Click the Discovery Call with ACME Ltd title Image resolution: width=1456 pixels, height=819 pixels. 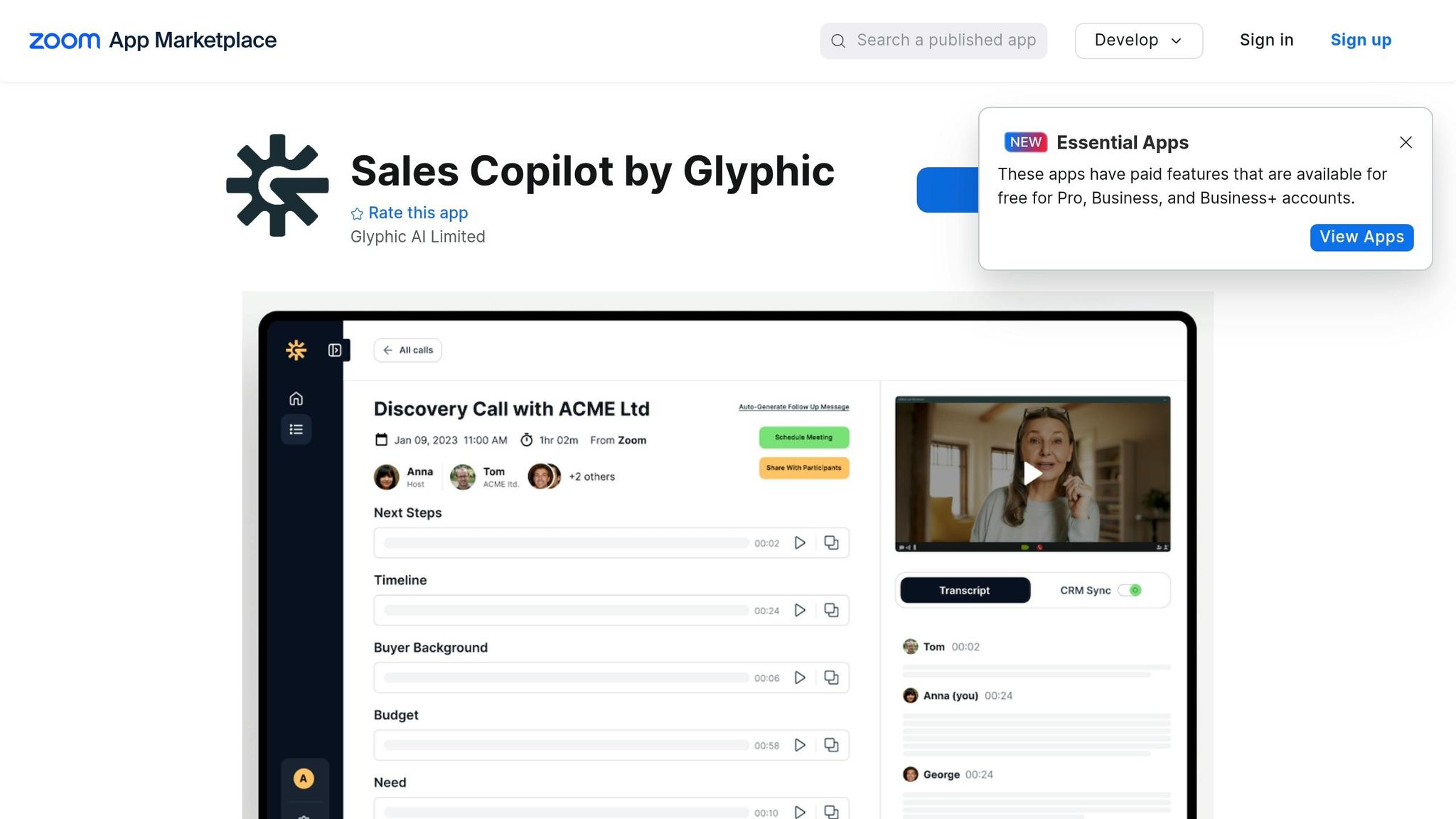[x=512, y=409]
